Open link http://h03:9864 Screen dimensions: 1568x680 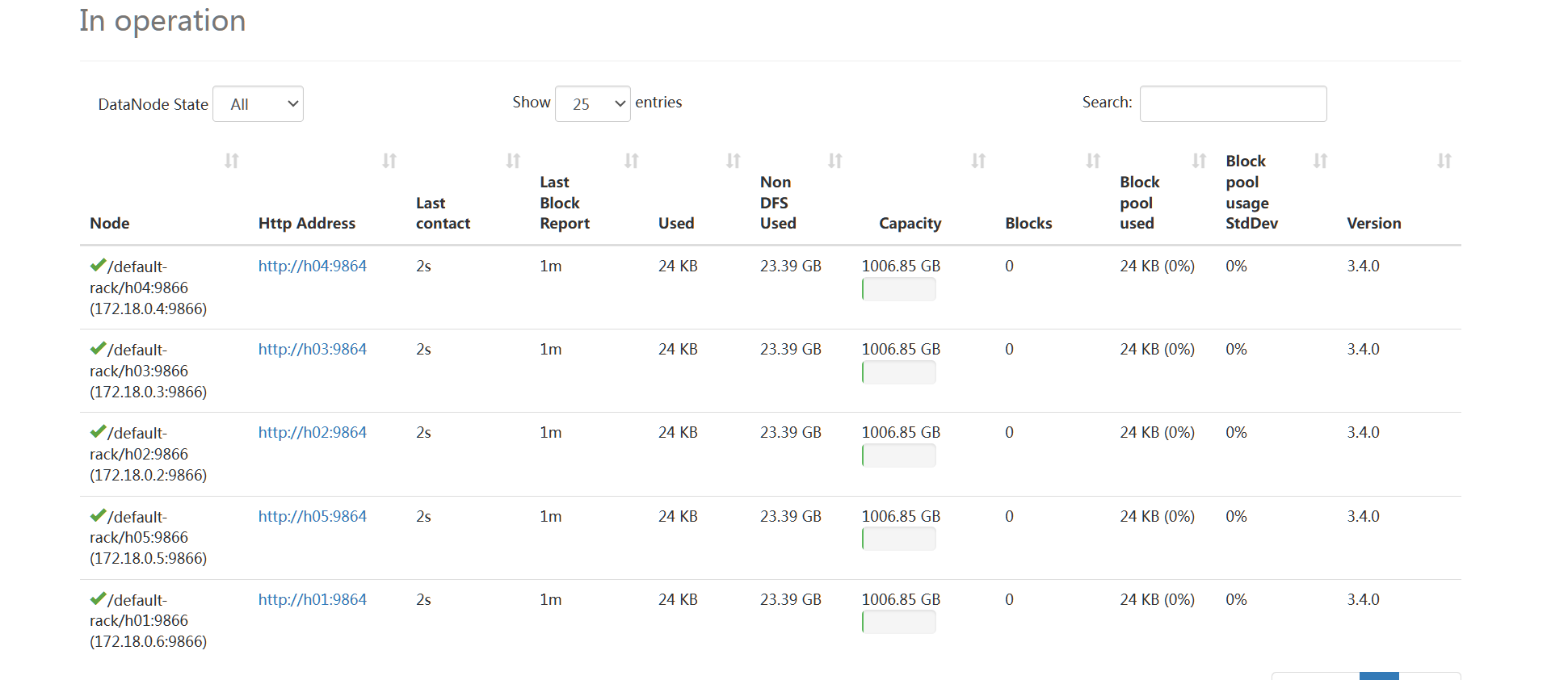point(313,349)
